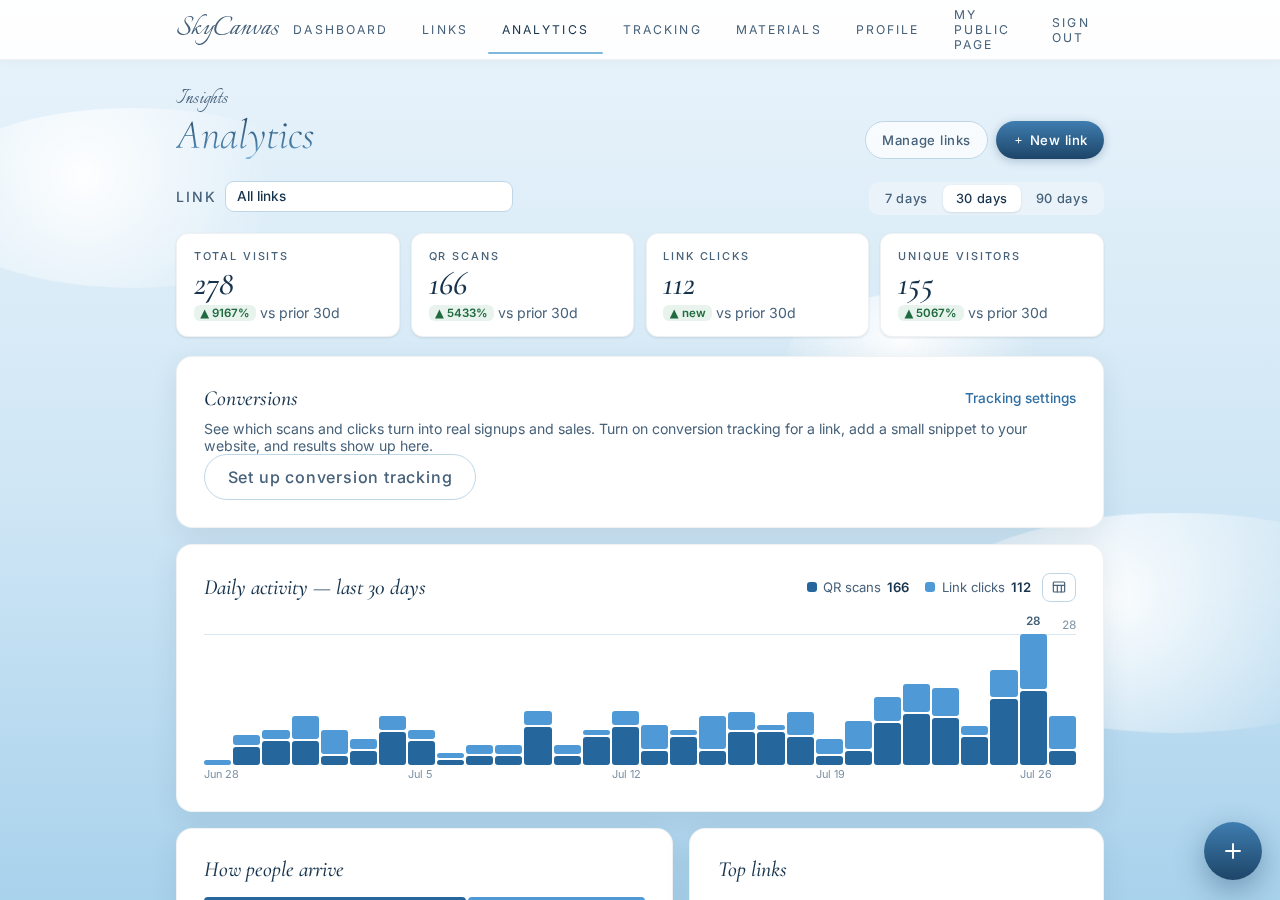Screen dimensions: 1280x900
Task: Open the Dashboard nav item
Action: pos(340,30)
